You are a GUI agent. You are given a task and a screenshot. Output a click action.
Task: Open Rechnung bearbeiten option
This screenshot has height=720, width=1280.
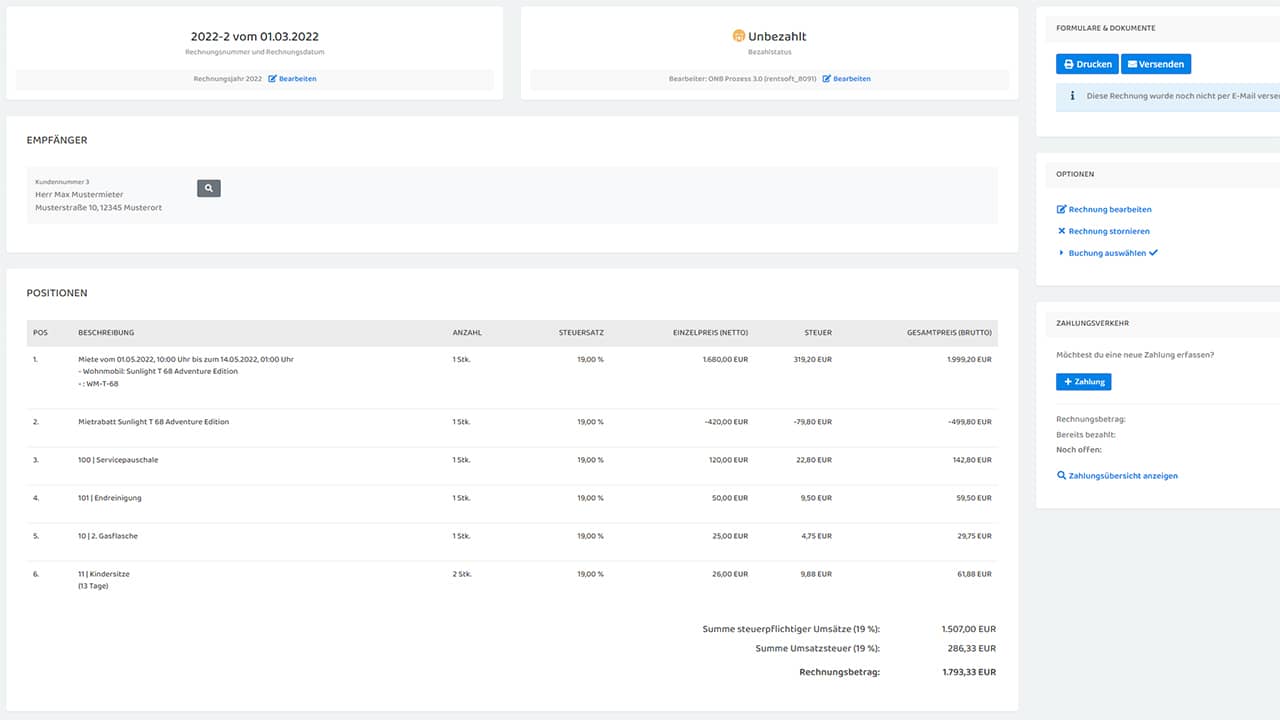(x=1104, y=210)
